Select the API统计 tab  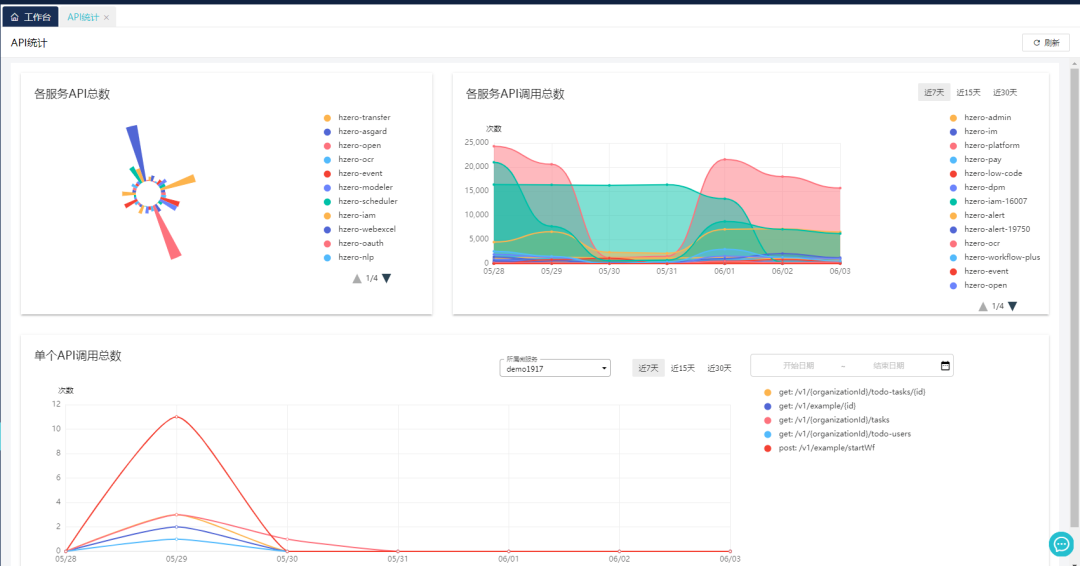click(x=83, y=17)
